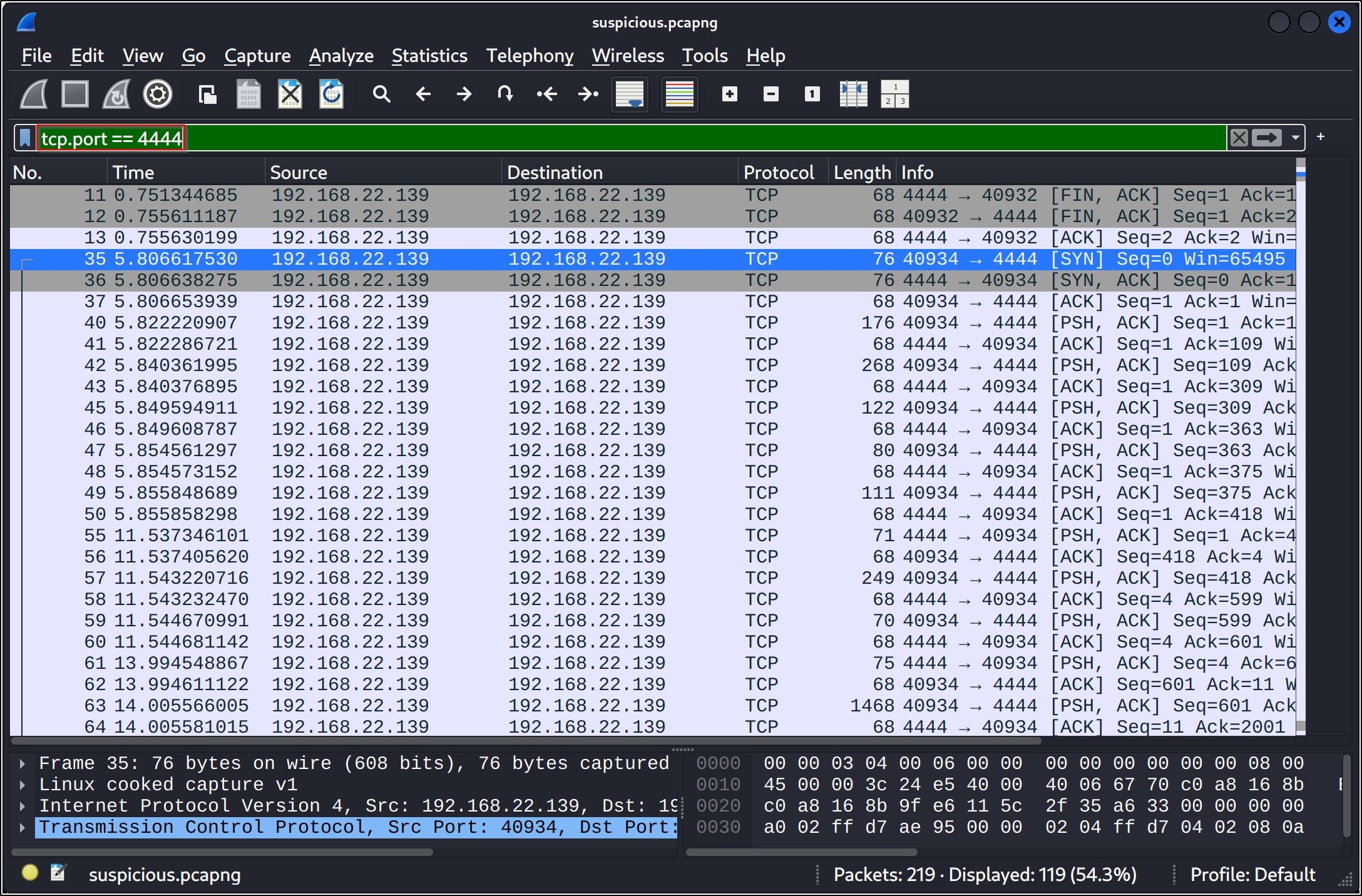This screenshot has width=1362, height=896.
Task: Clear the display filter with X button
Action: pos(1239,138)
